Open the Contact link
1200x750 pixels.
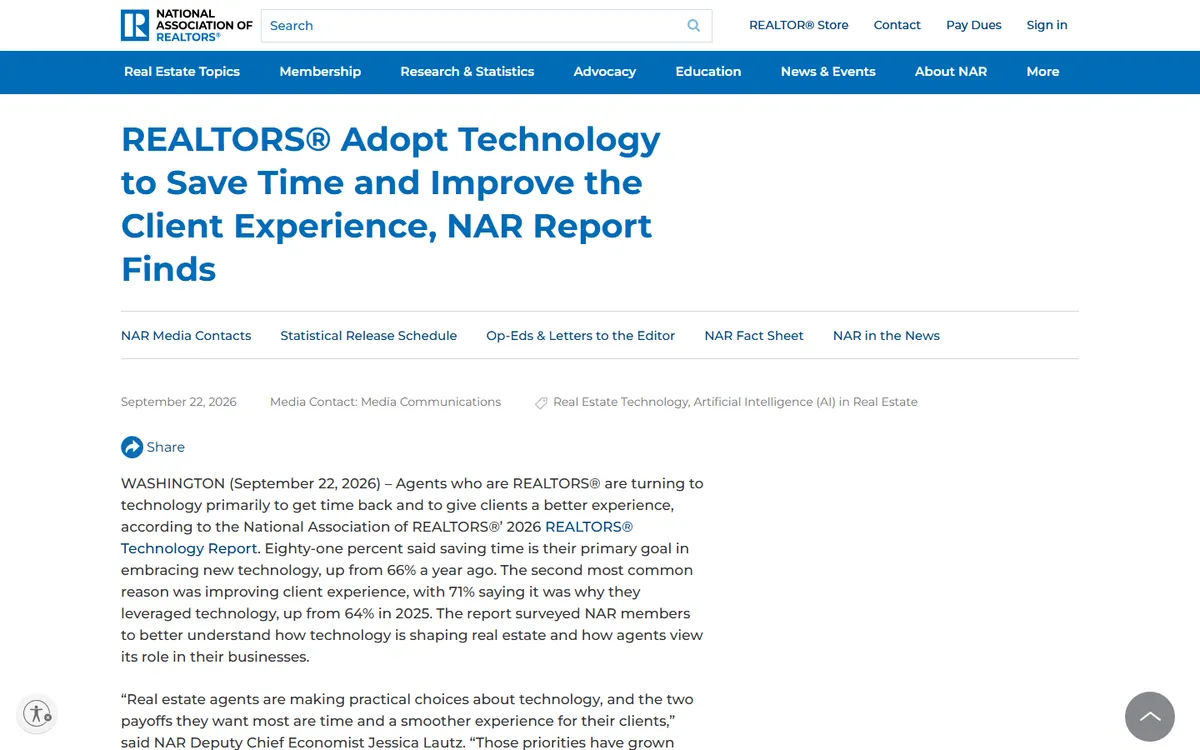pos(897,25)
